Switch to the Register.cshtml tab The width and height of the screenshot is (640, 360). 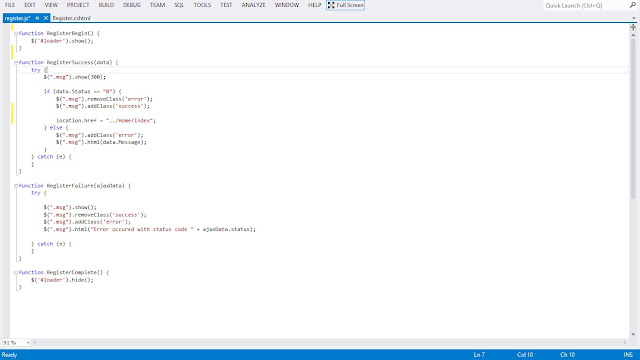coord(71,18)
